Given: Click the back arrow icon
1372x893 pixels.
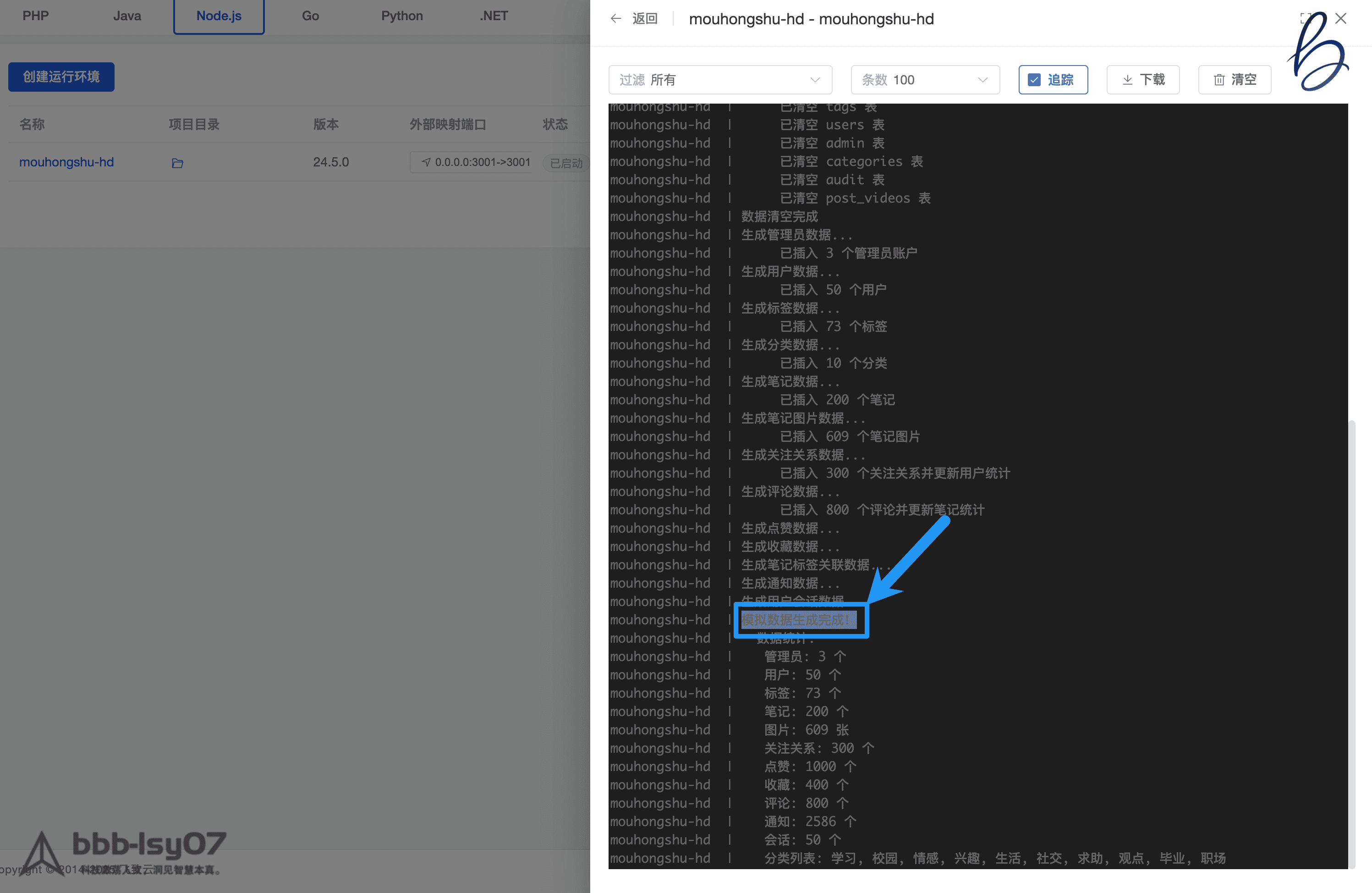Looking at the screenshot, I should (616, 18).
